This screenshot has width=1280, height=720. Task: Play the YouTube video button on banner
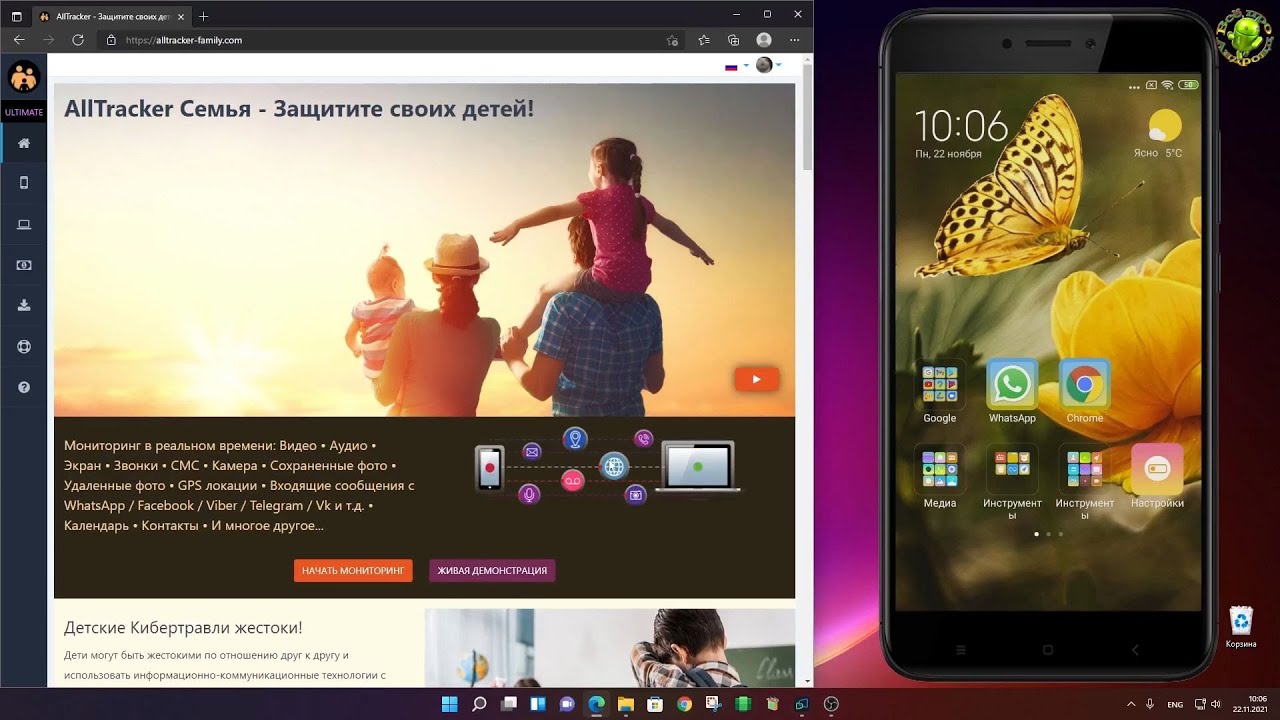[756, 379]
